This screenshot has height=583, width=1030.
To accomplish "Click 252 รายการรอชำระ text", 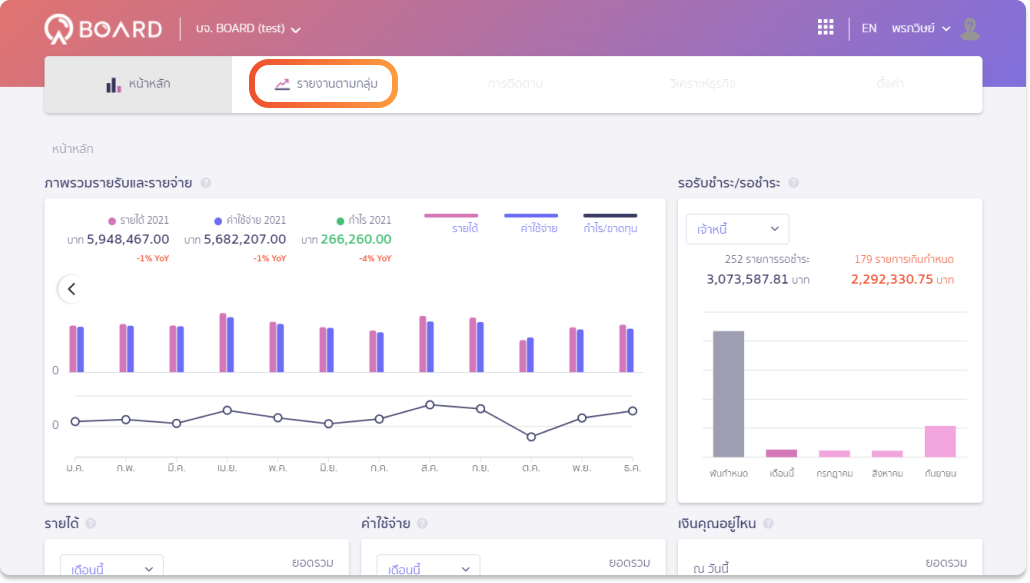I will 767,259.
